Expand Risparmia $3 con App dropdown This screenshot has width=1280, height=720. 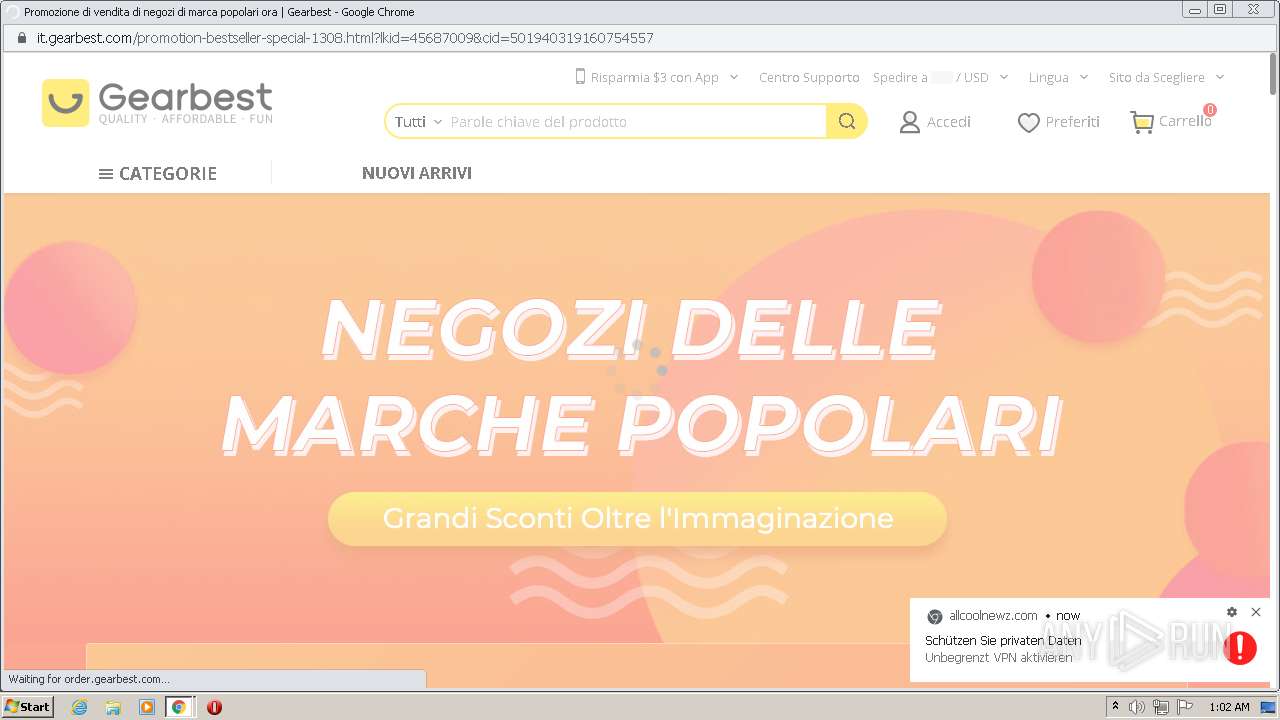[x=733, y=77]
